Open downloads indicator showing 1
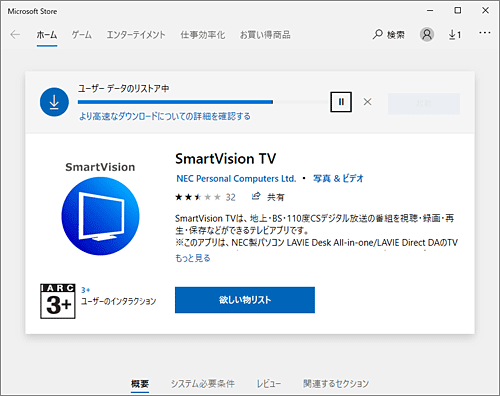The image size is (500, 396). [x=455, y=34]
